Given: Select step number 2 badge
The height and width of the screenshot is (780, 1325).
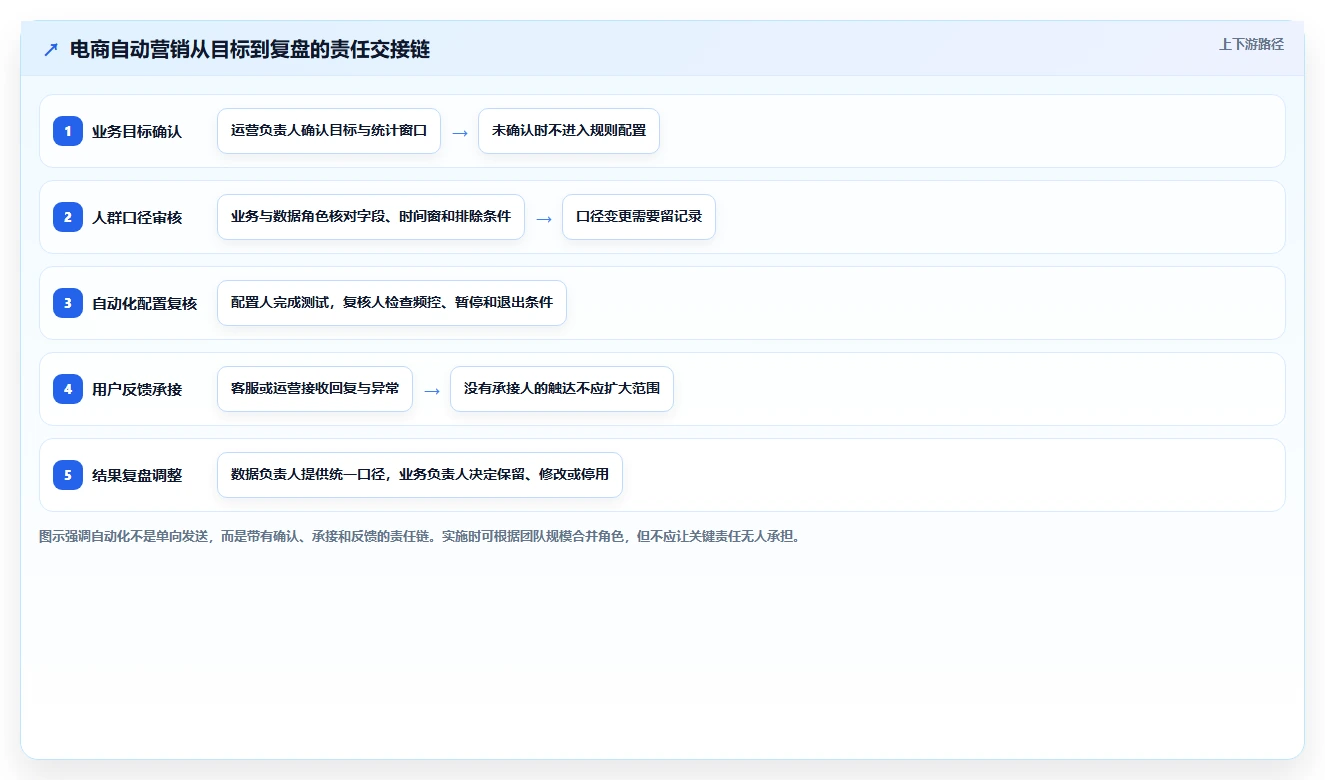Looking at the screenshot, I should point(68,216).
